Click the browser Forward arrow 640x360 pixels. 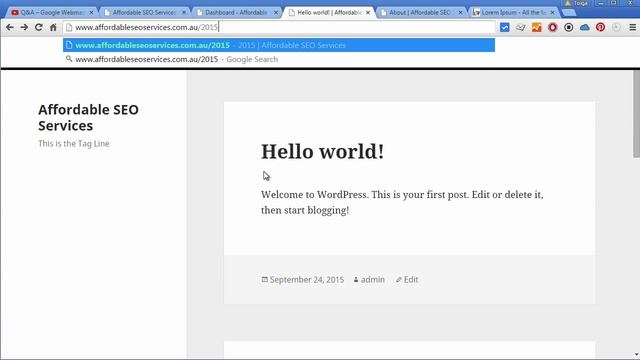coord(24,27)
